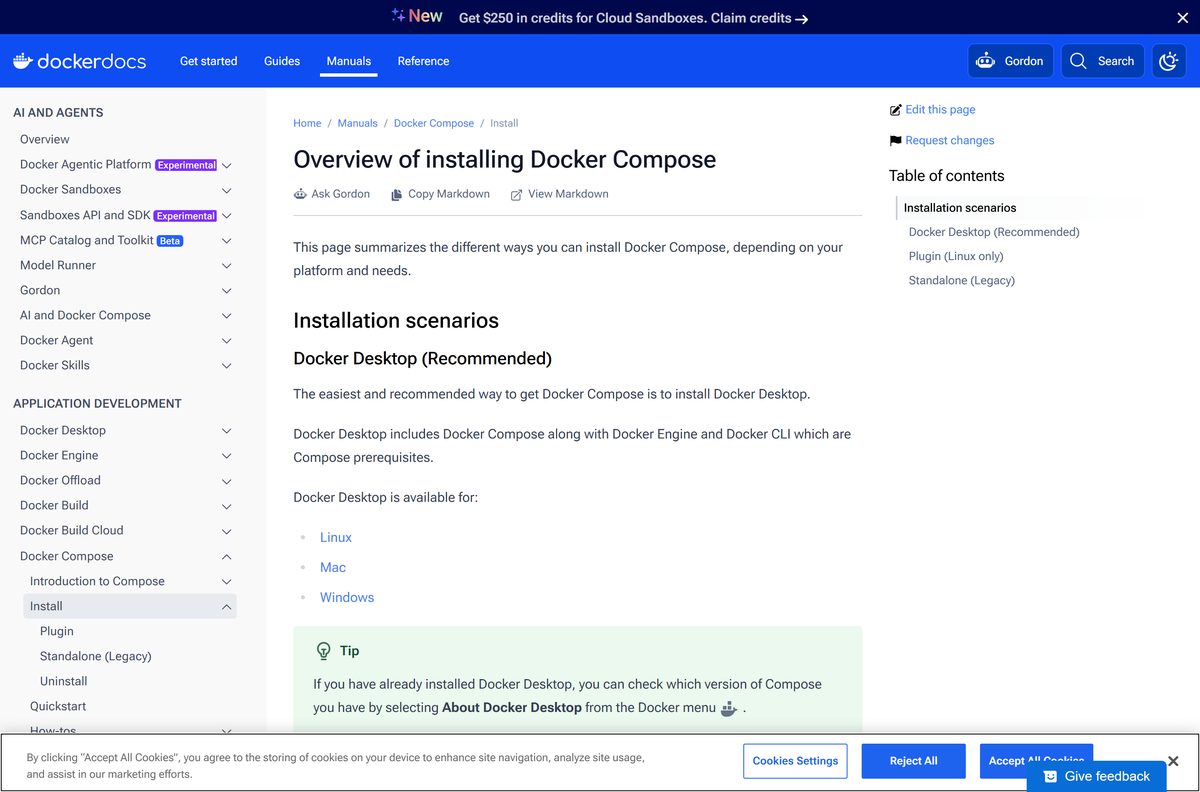Screen dimensions: 1200x792
Task: Click the lightbulb Tip icon
Action: (x=323, y=651)
